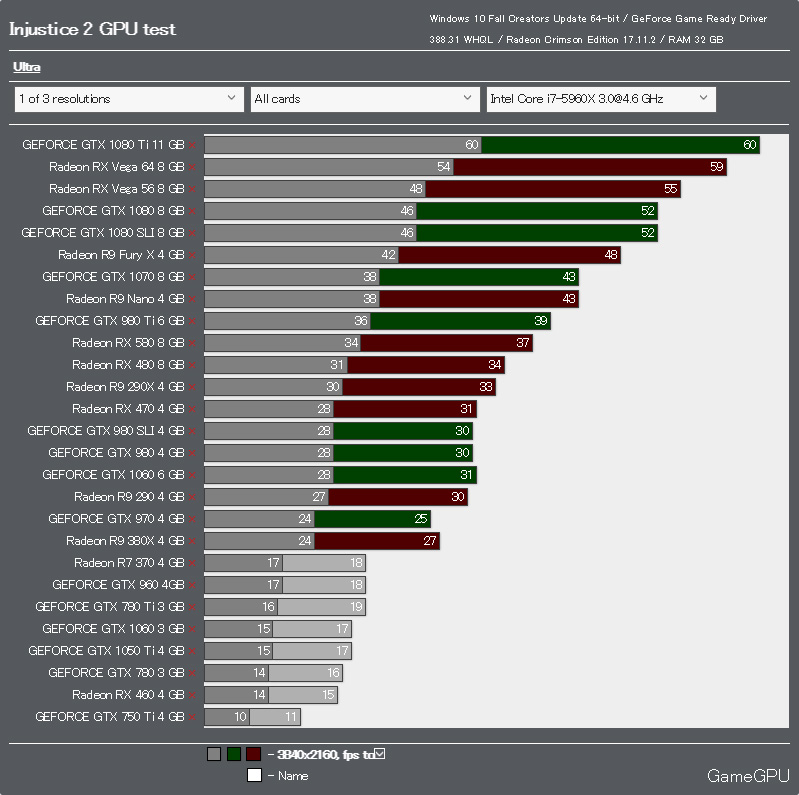Open the Intel Core i7-5960X processor dropdown

click(x=601, y=99)
